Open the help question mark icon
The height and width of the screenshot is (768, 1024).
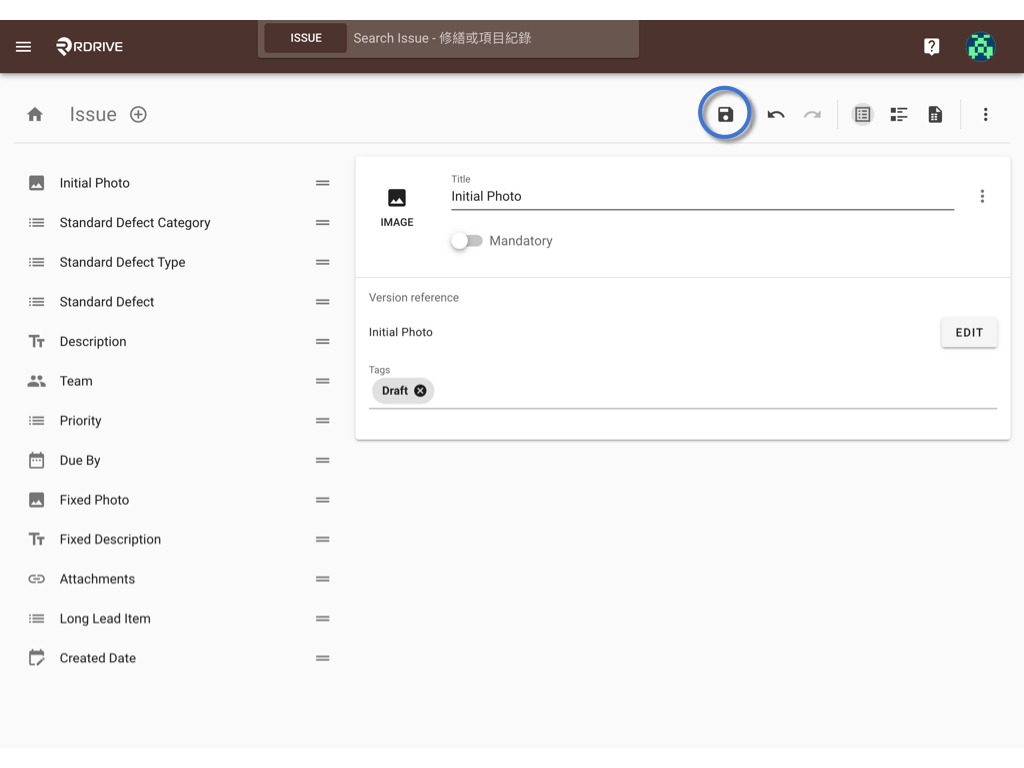pyautogui.click(x=931, y=46)
